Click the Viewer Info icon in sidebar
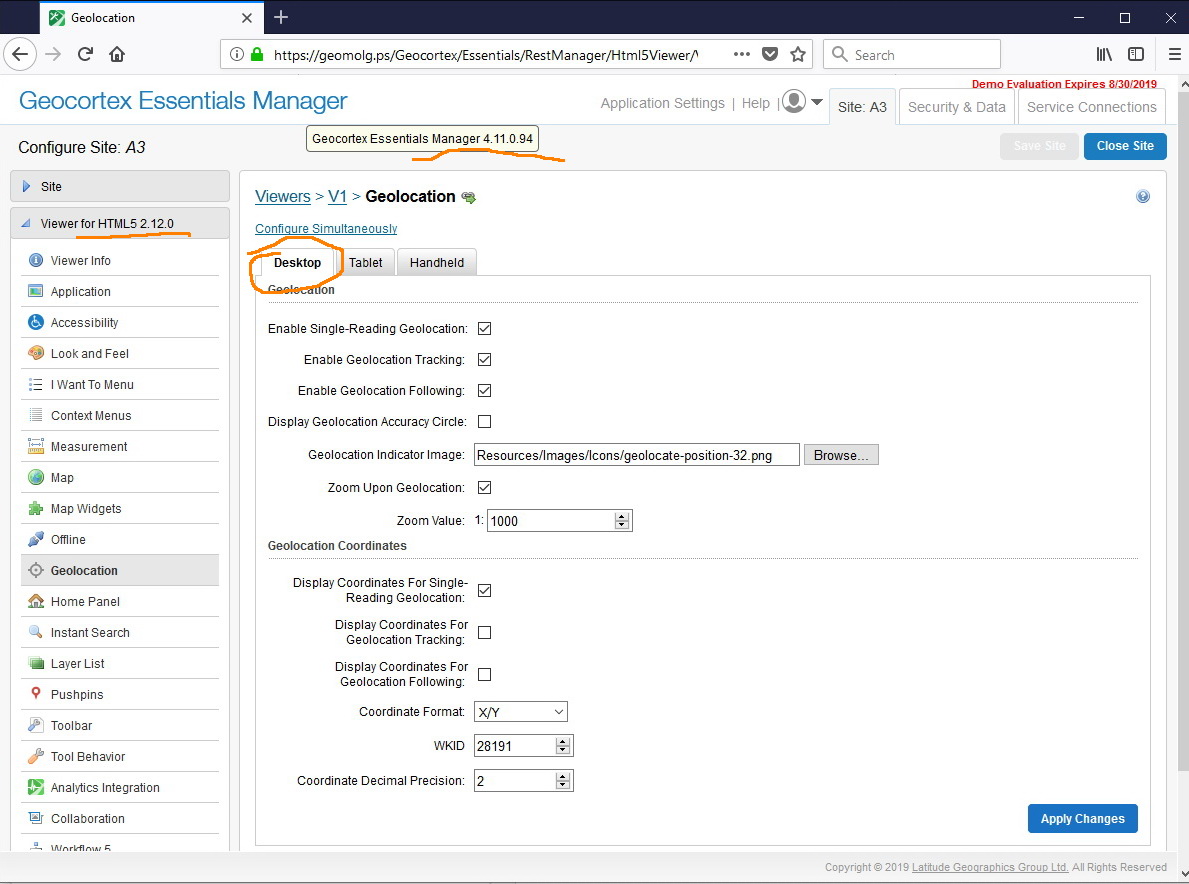Image resolution: width=1189 pixels, height=884 pixels. pos(36,260)
